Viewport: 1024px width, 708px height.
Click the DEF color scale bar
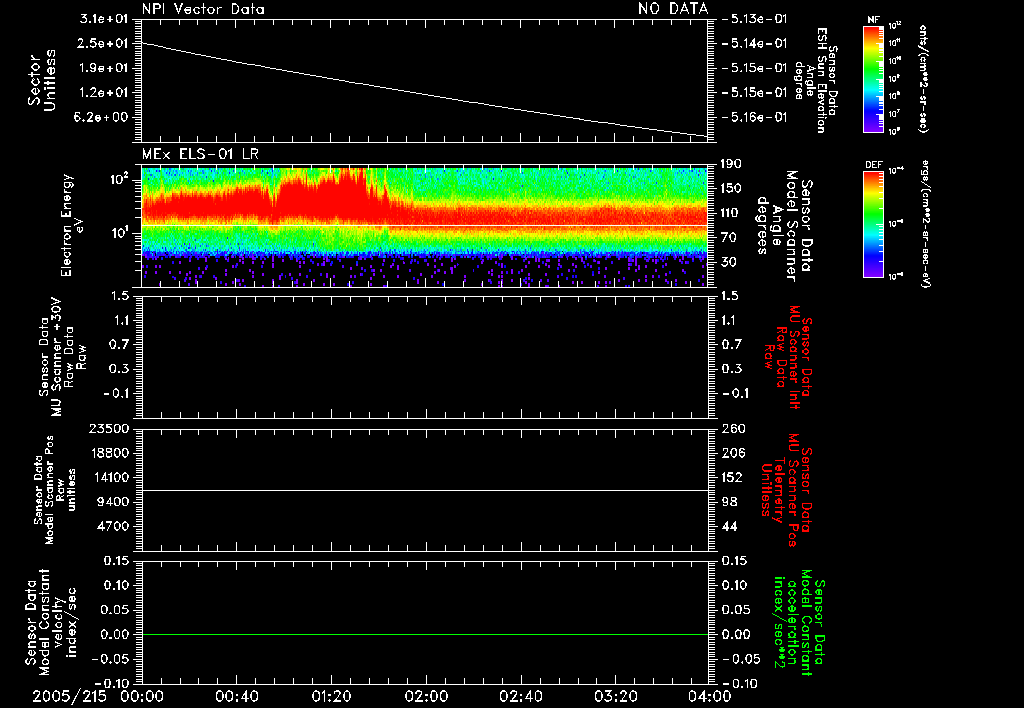(x=873, y=224)
